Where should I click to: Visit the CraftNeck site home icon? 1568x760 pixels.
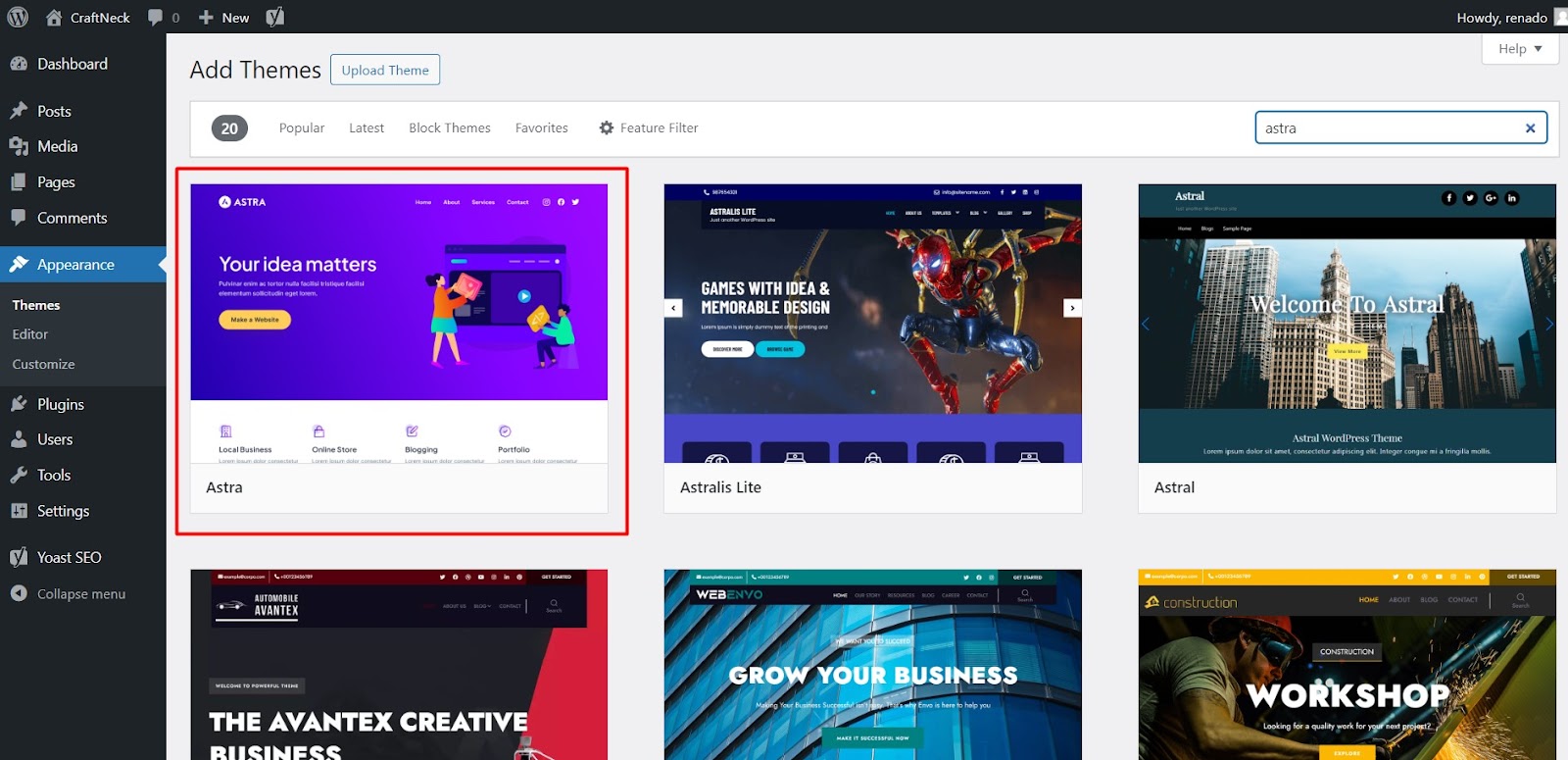(x=54, y=17)
